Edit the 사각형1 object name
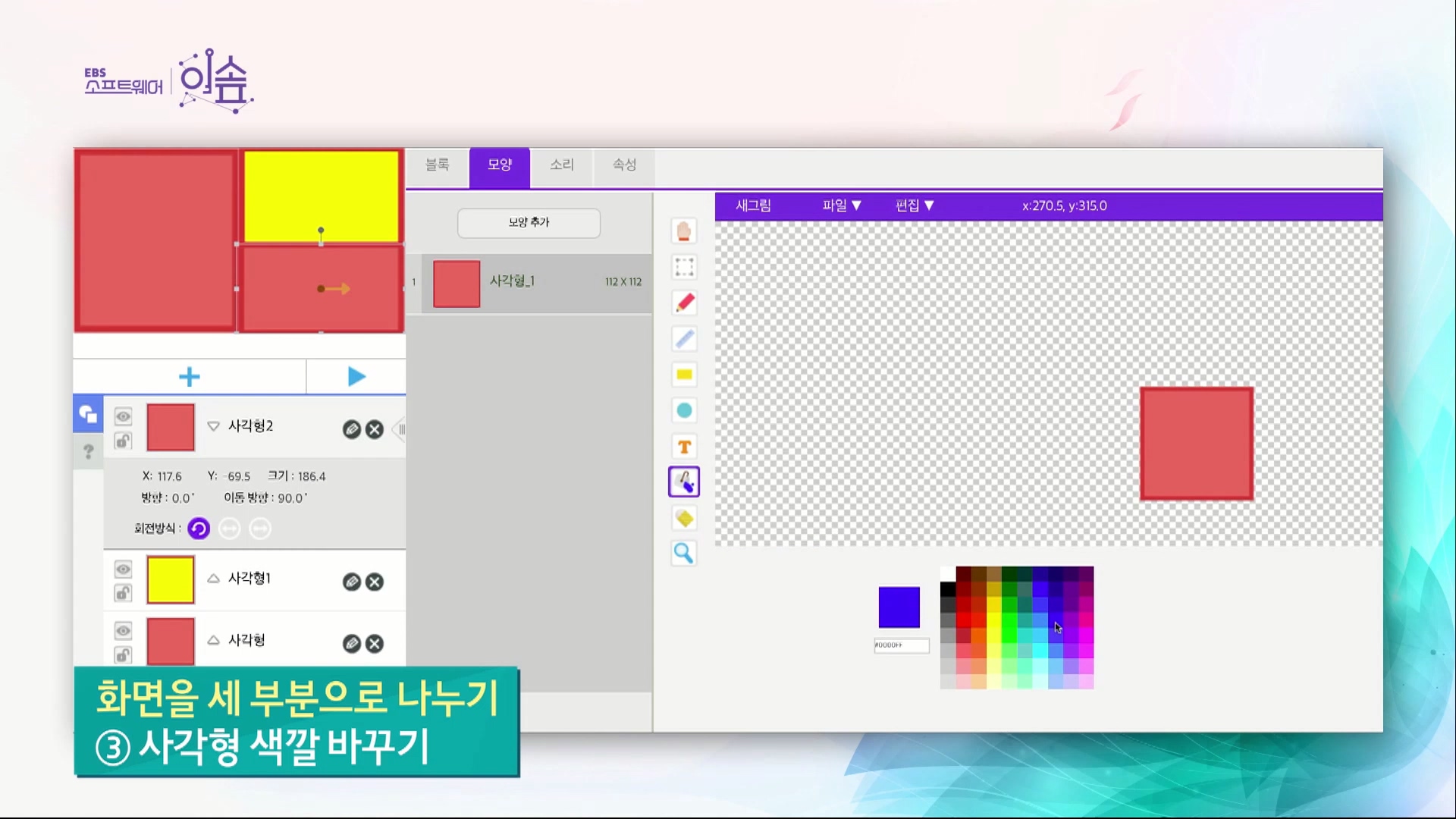 [352, 582]
